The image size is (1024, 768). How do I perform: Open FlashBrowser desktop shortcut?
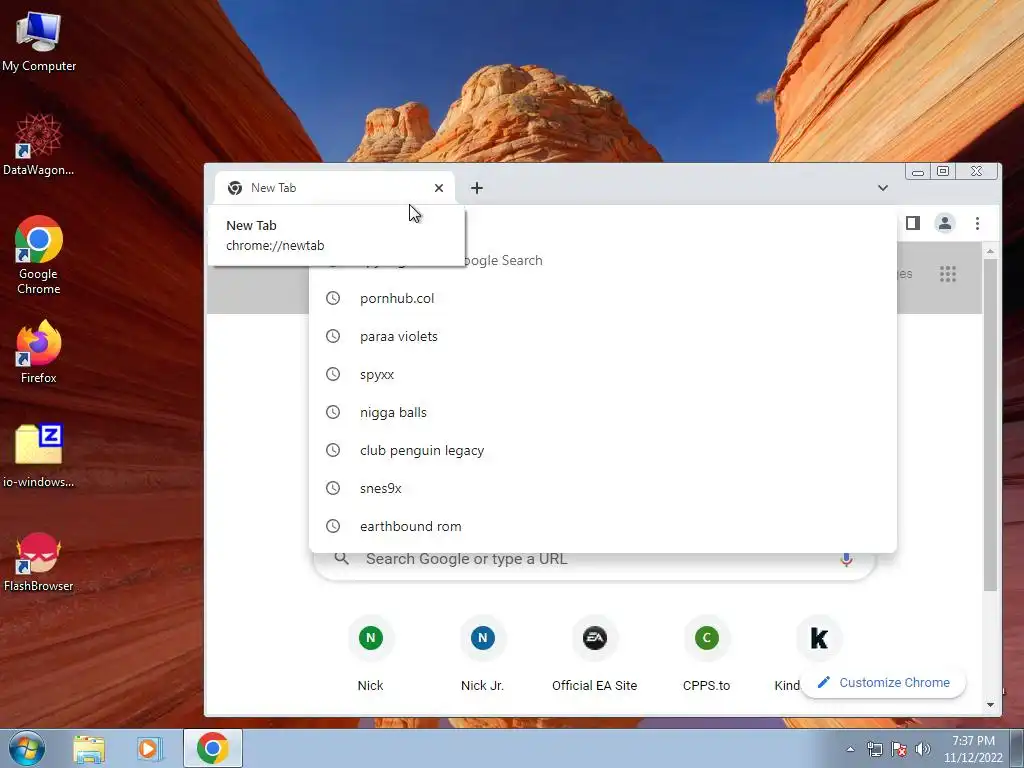(x=39, y=562)
